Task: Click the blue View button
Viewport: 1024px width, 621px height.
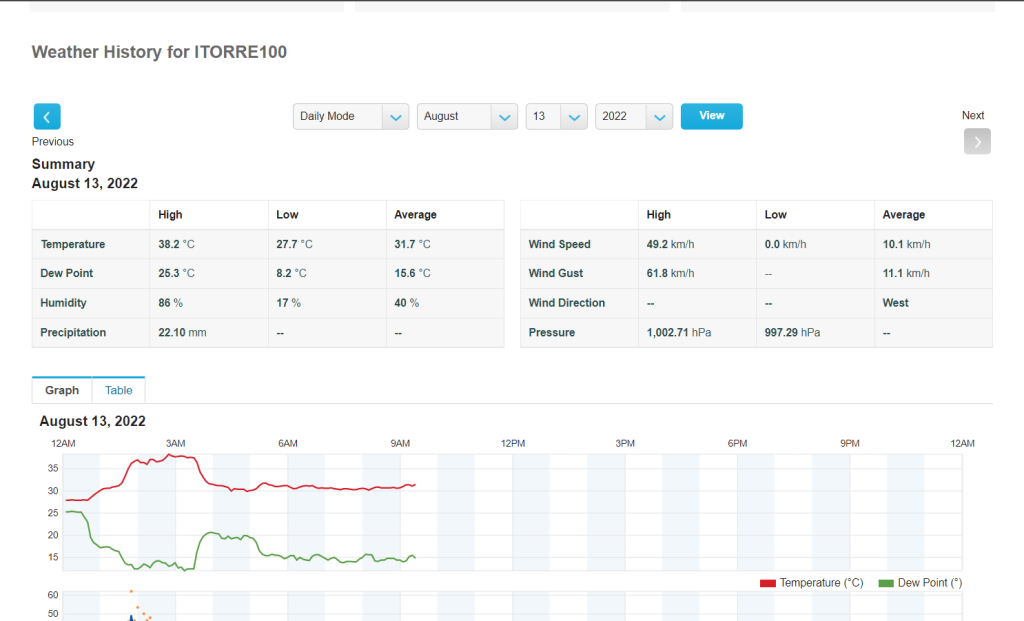Action: (711, 116)
